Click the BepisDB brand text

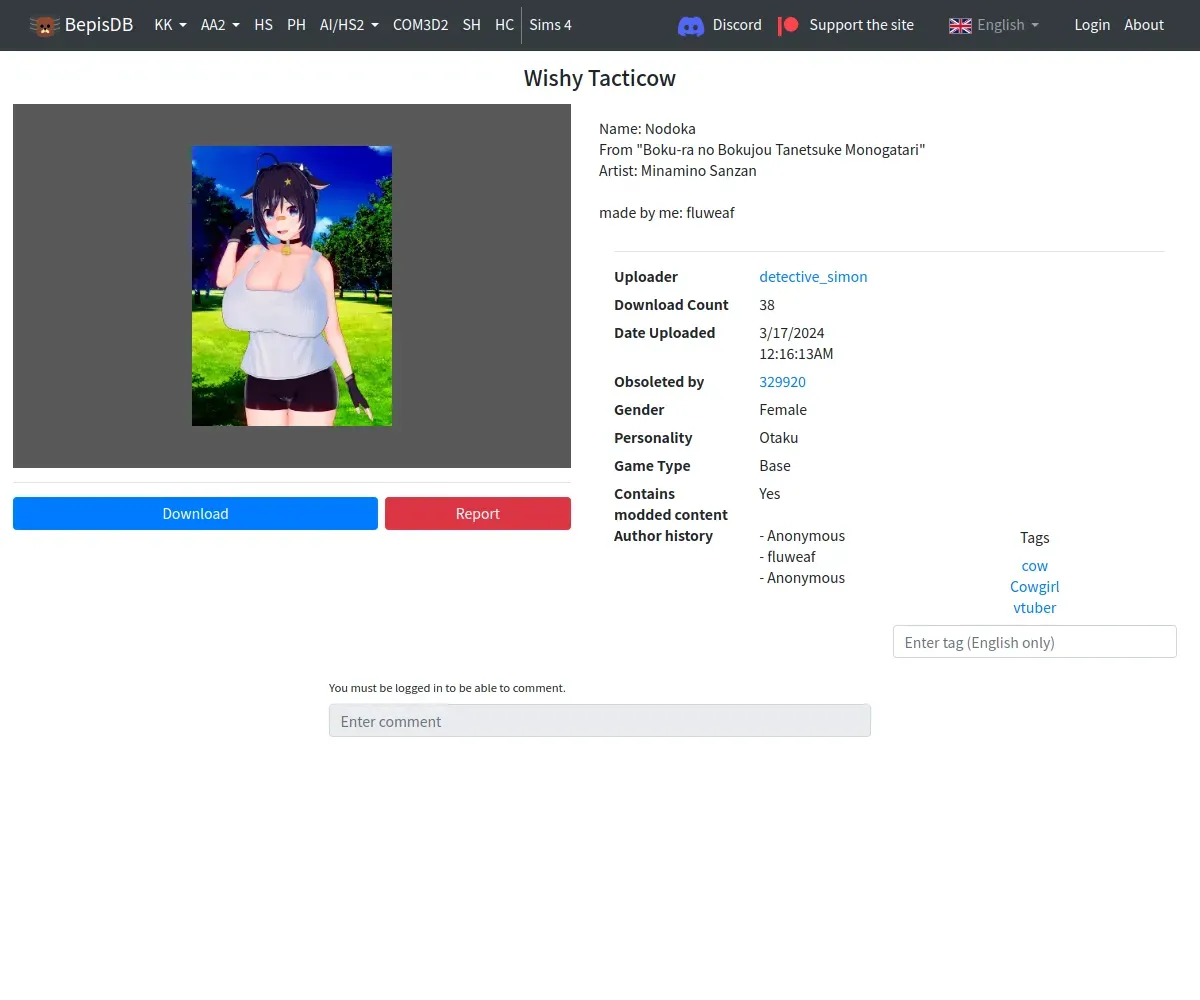click(x=98, y=25)
